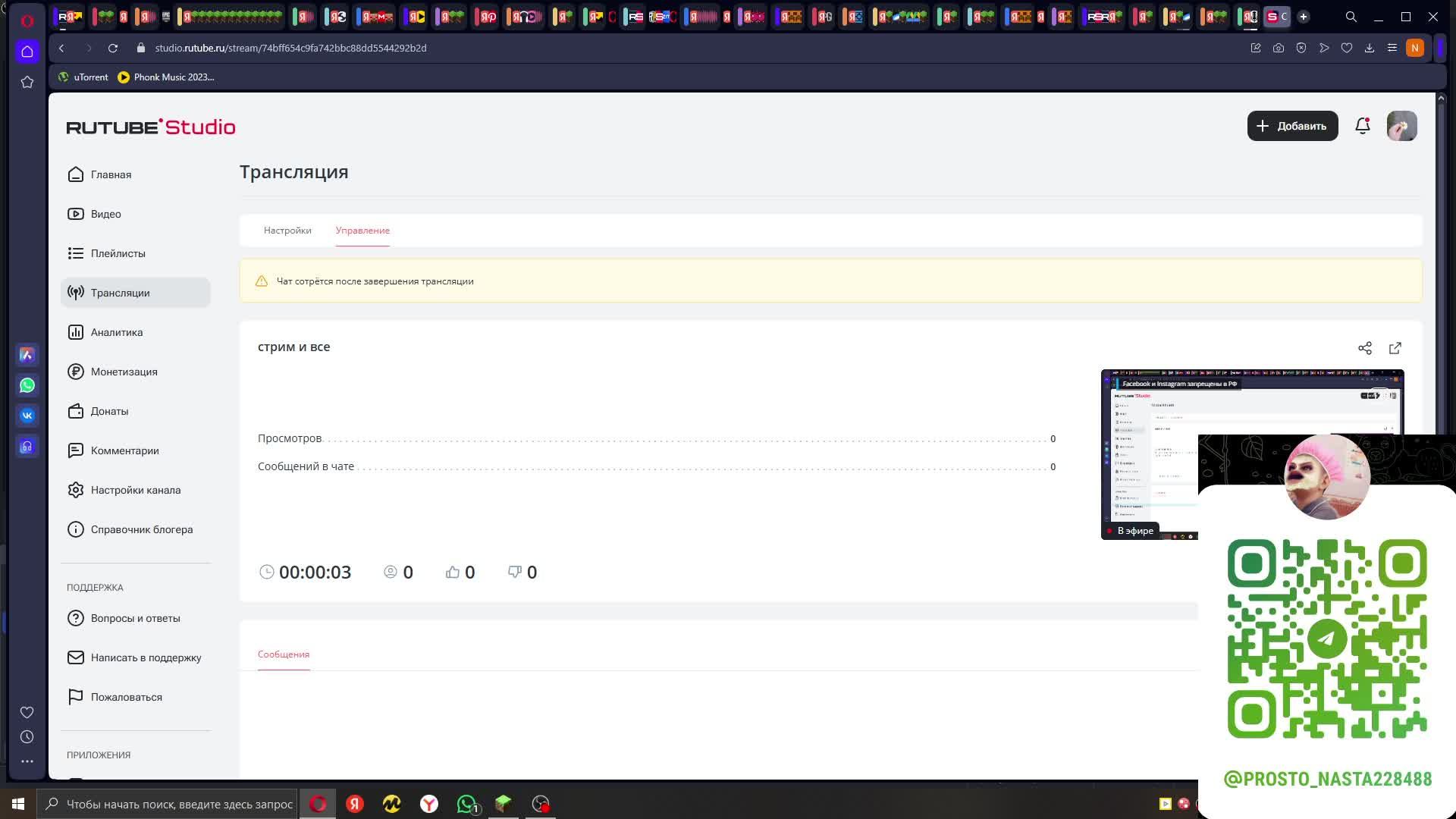Click the heart icon in address bar
This screenshot has height=819, width=1456.
pos(1347,48)
